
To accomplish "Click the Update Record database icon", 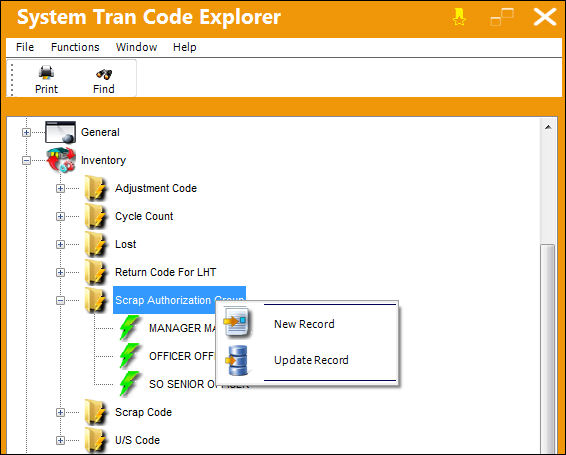I will coord(237,360).
